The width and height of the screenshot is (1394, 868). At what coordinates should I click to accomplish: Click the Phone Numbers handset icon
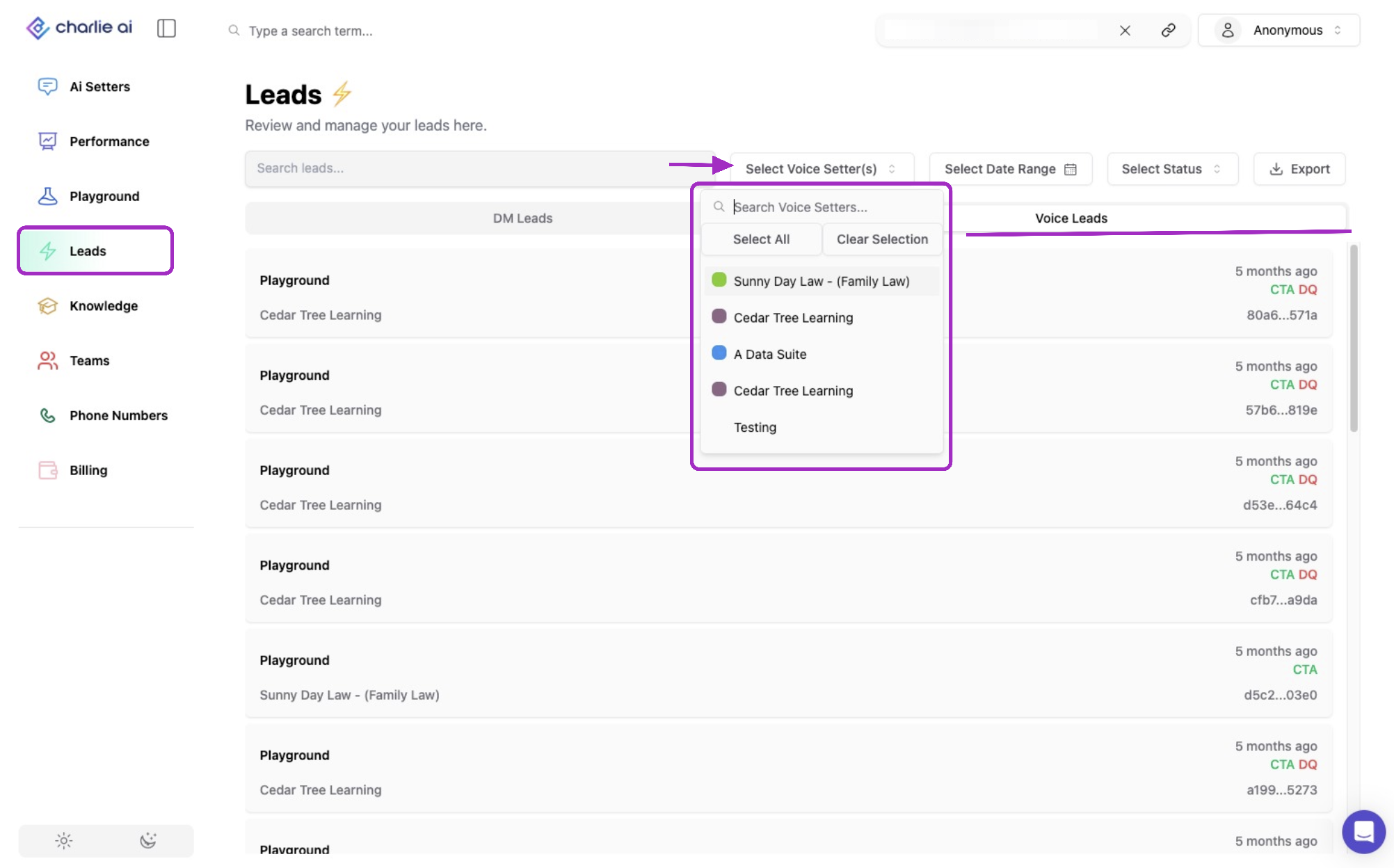[x=47, y=415]
